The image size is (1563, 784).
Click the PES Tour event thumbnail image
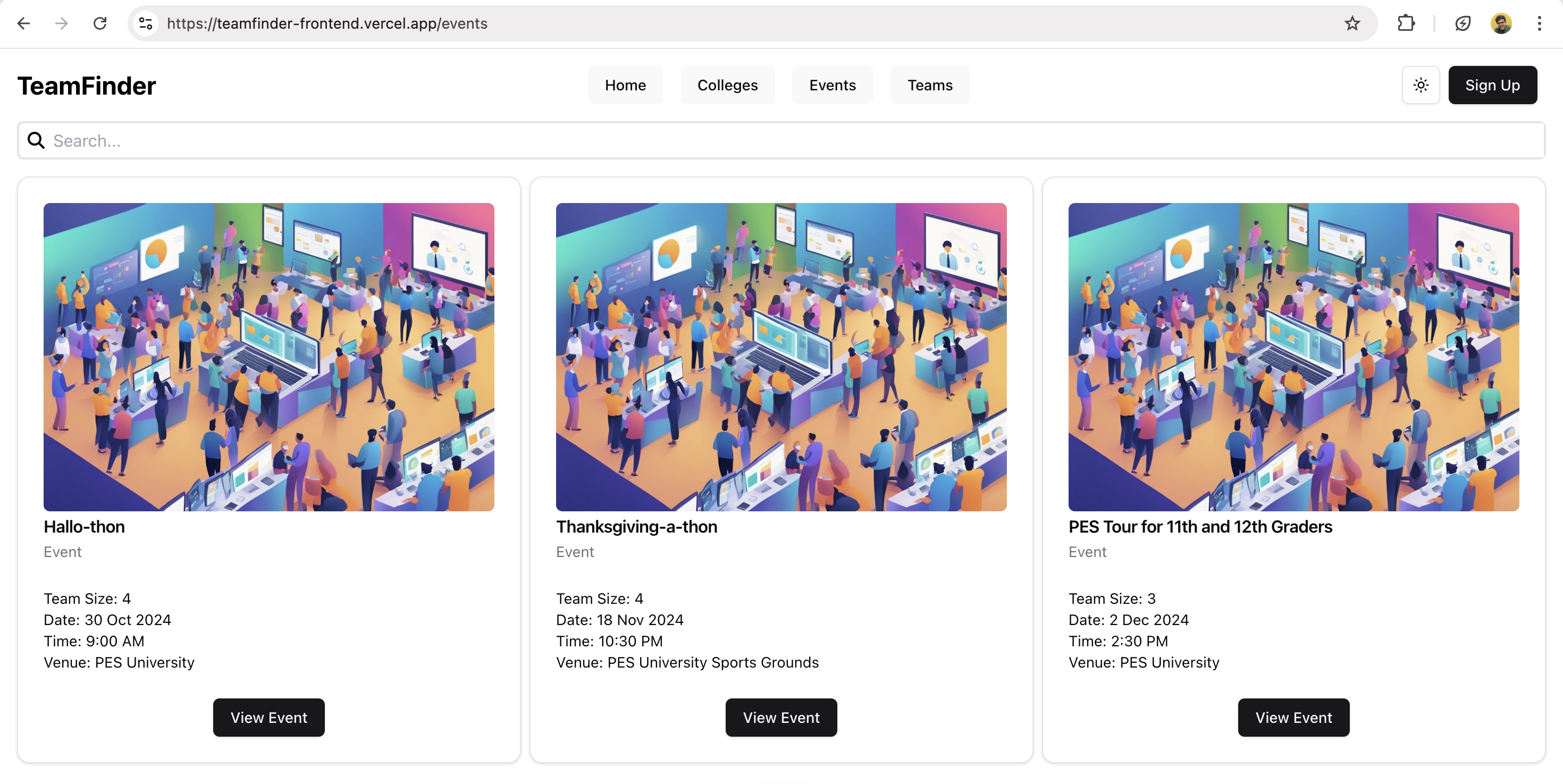coord(1293,357)
